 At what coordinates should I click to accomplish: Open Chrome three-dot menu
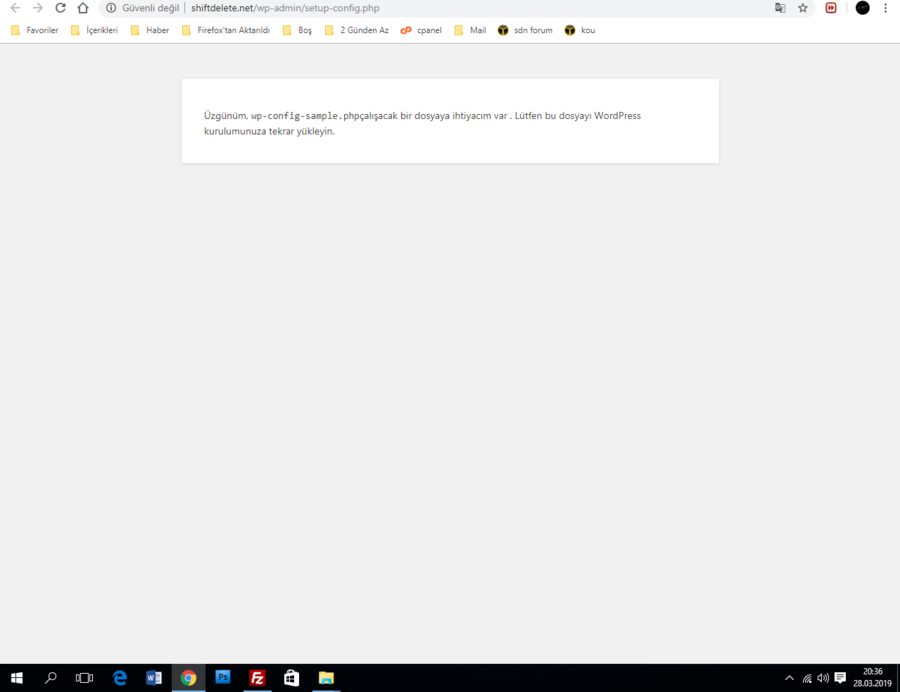click(x=886, y=8)
